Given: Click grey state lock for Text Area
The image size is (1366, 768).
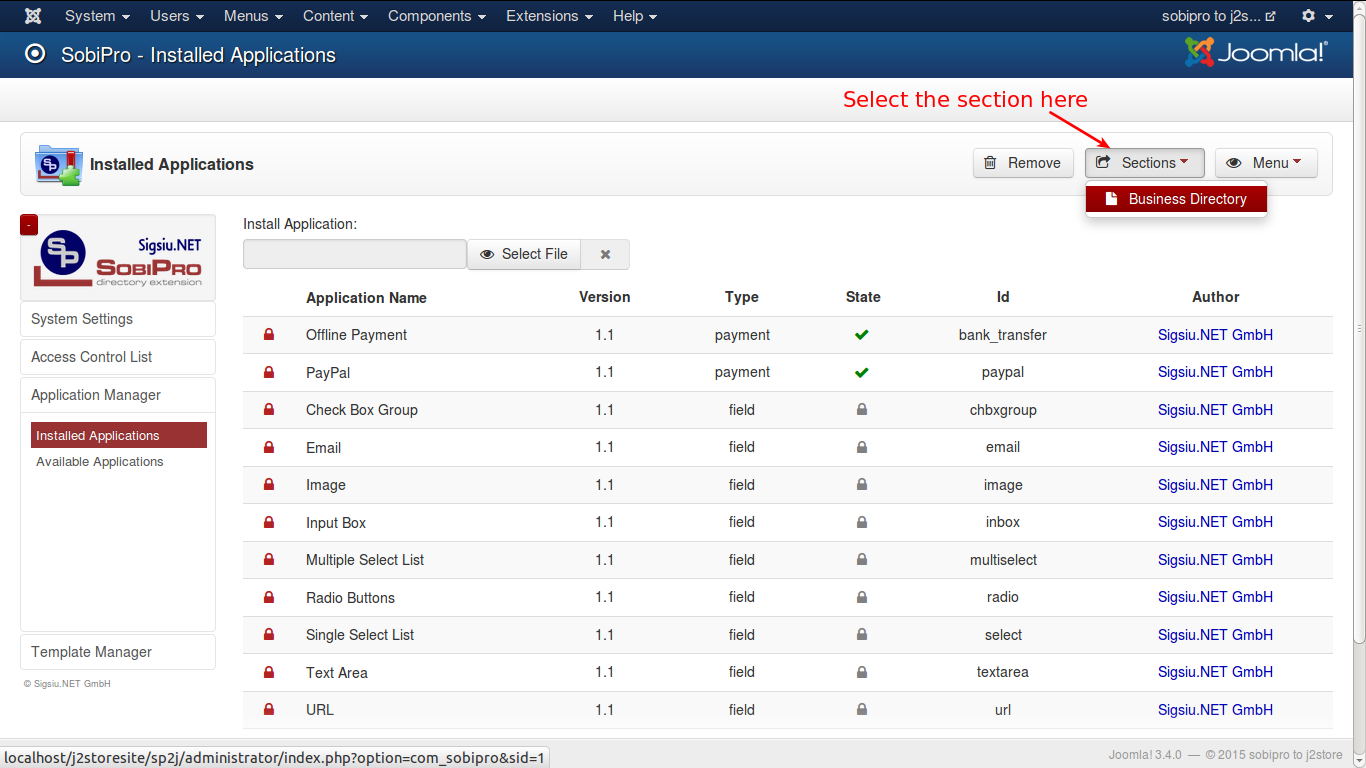Looking at the screenshot, I should (862, 672).
